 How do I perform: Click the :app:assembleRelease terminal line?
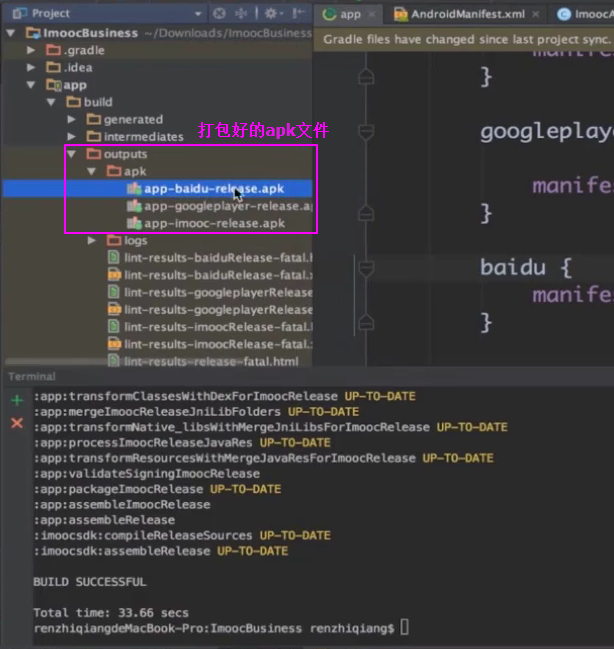[x=104, y=520]
